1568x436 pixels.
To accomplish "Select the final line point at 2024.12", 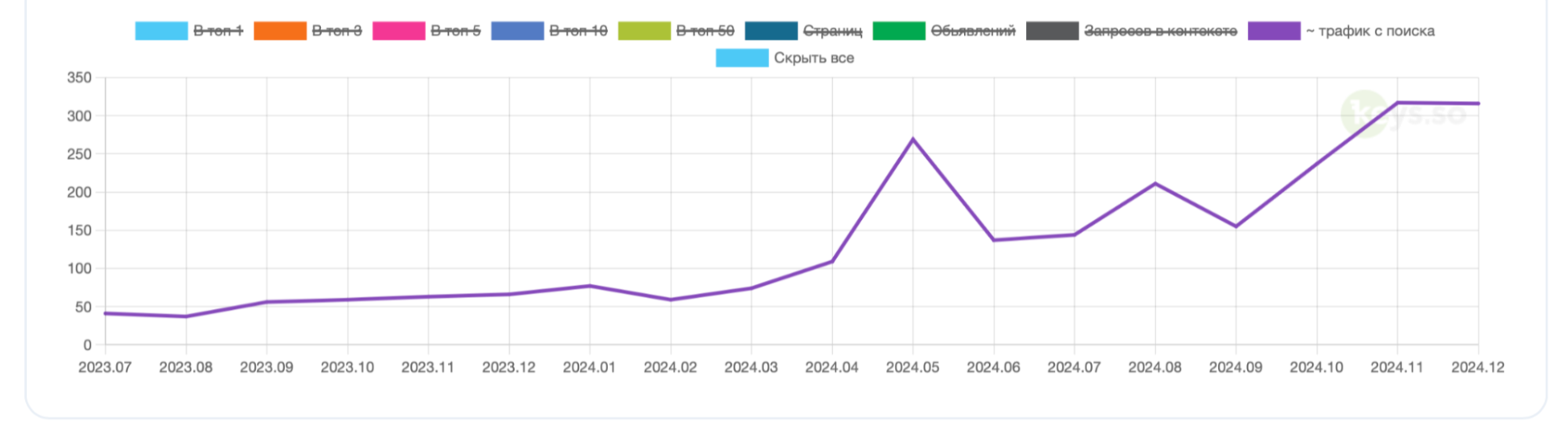I will [1478, 104].
